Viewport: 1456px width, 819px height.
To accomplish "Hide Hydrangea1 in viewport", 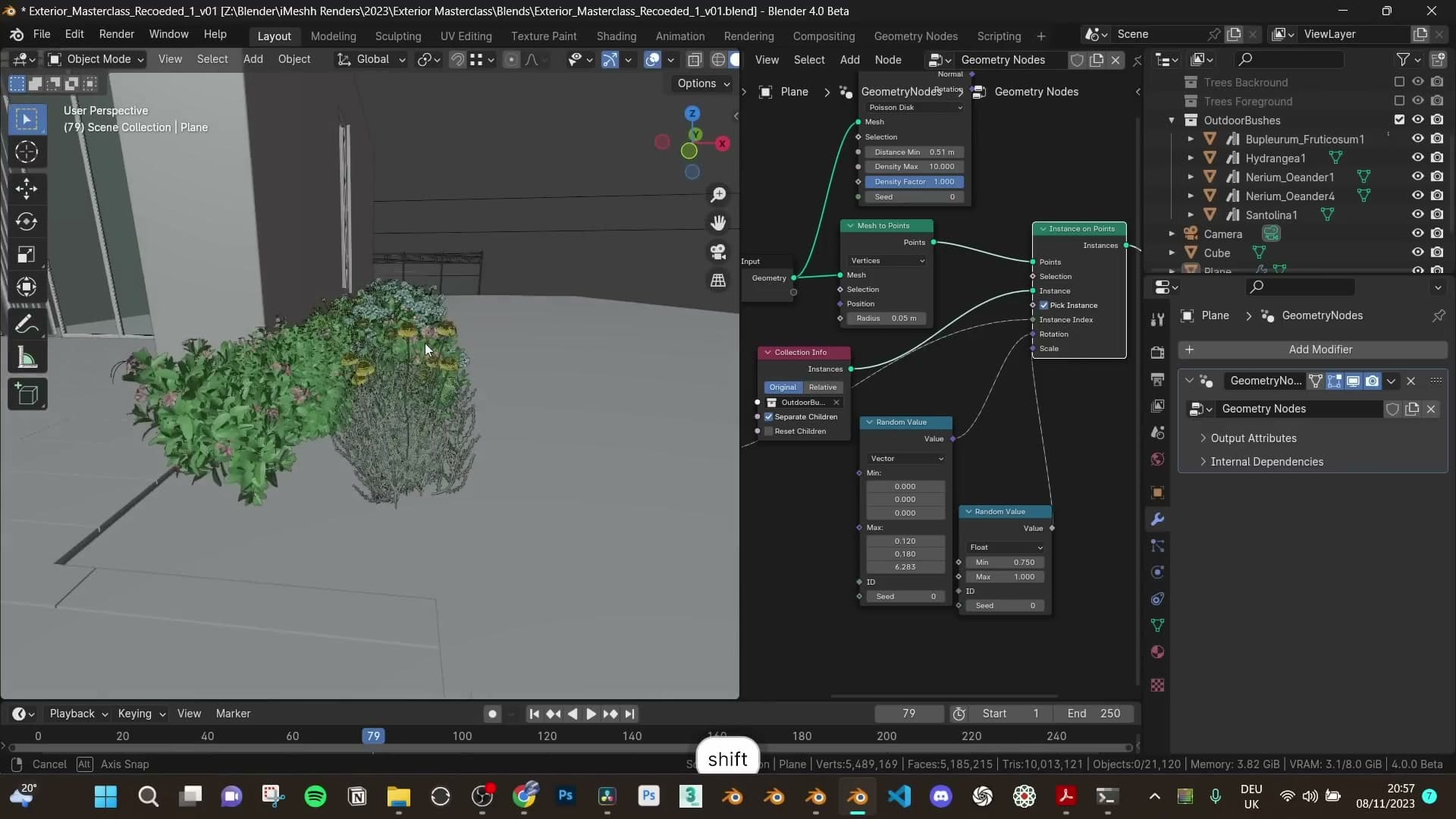I will point(1417,158).
